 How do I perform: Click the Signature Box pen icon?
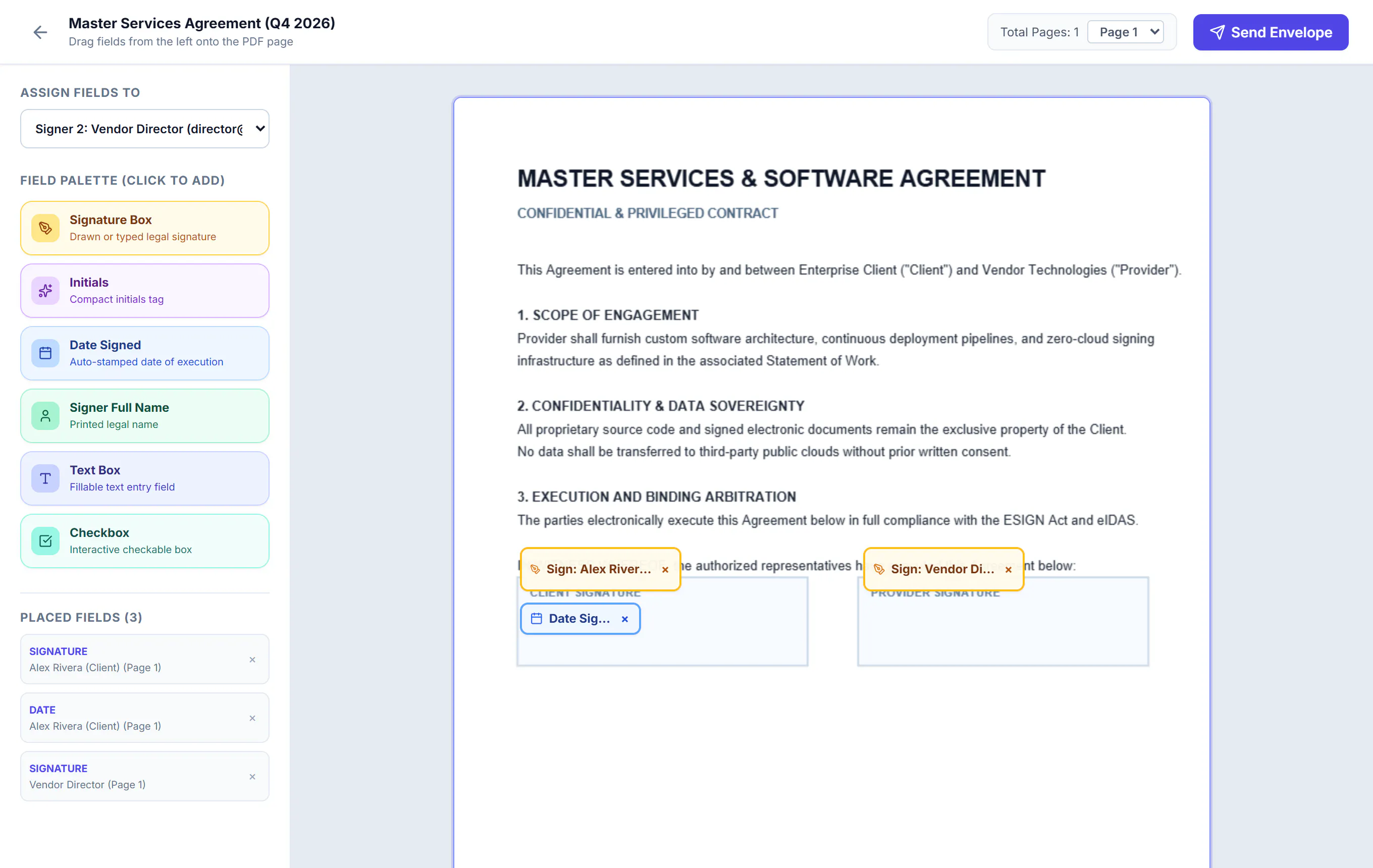pyautogui.click(x=45, y=228)
